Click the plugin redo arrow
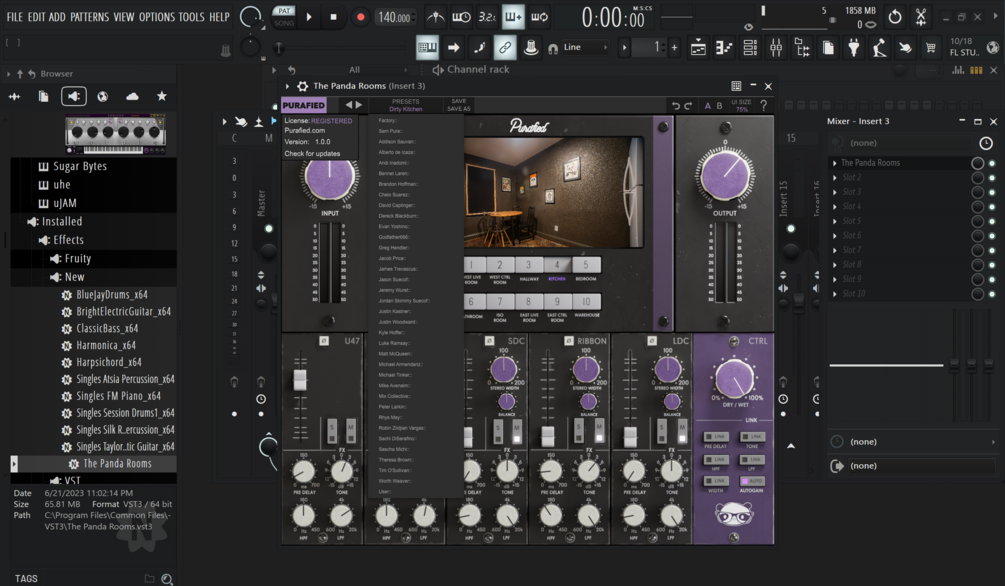 (x=688, y=106)
